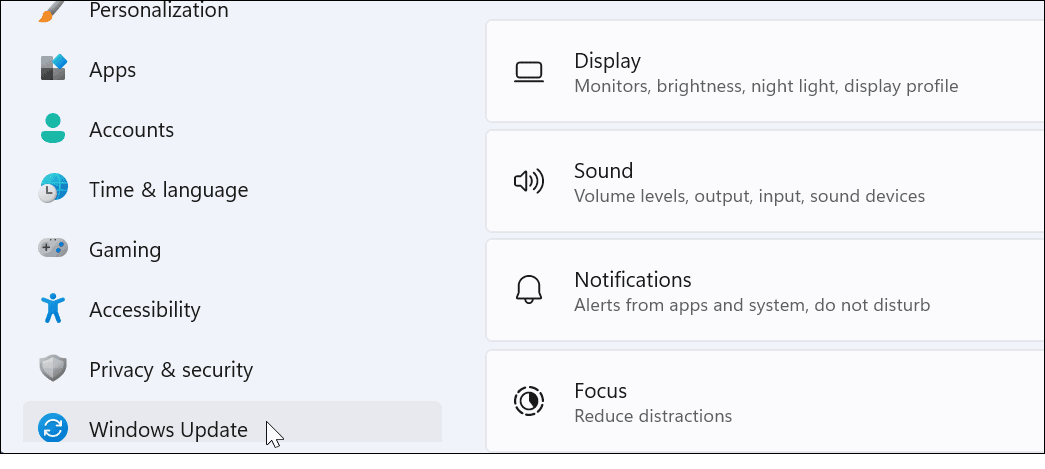This screenshot has width=1045, height=469.
Task: Click the Sound speaker icon
Action: click(x=528, y=181)
